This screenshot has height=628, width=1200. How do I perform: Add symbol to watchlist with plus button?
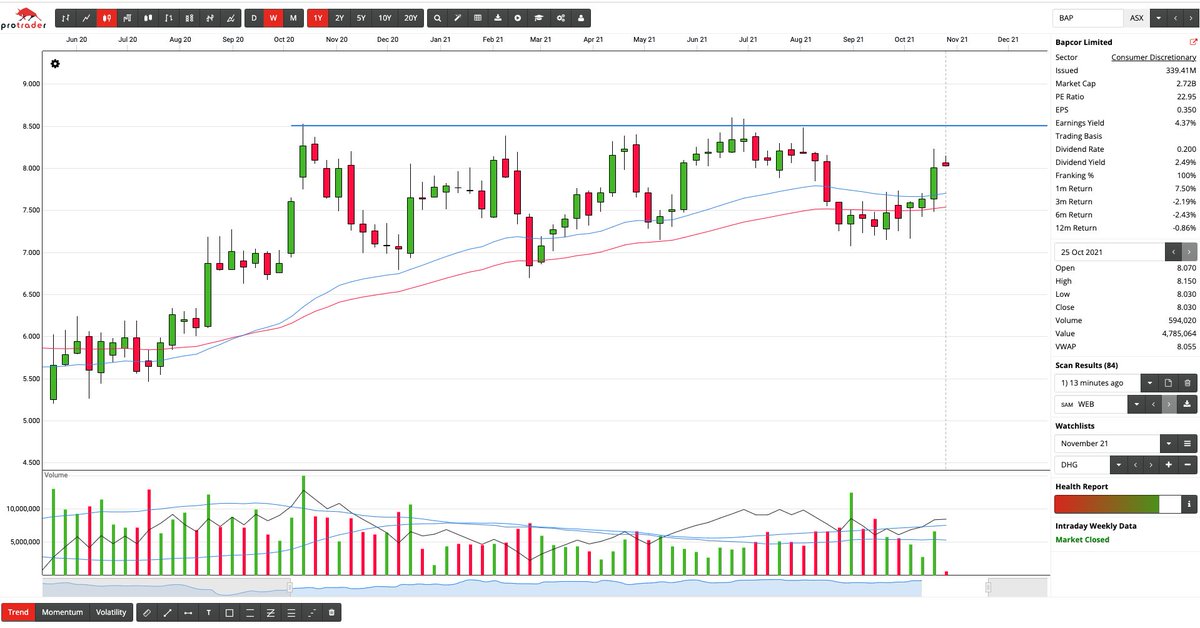coord(1168,465)
